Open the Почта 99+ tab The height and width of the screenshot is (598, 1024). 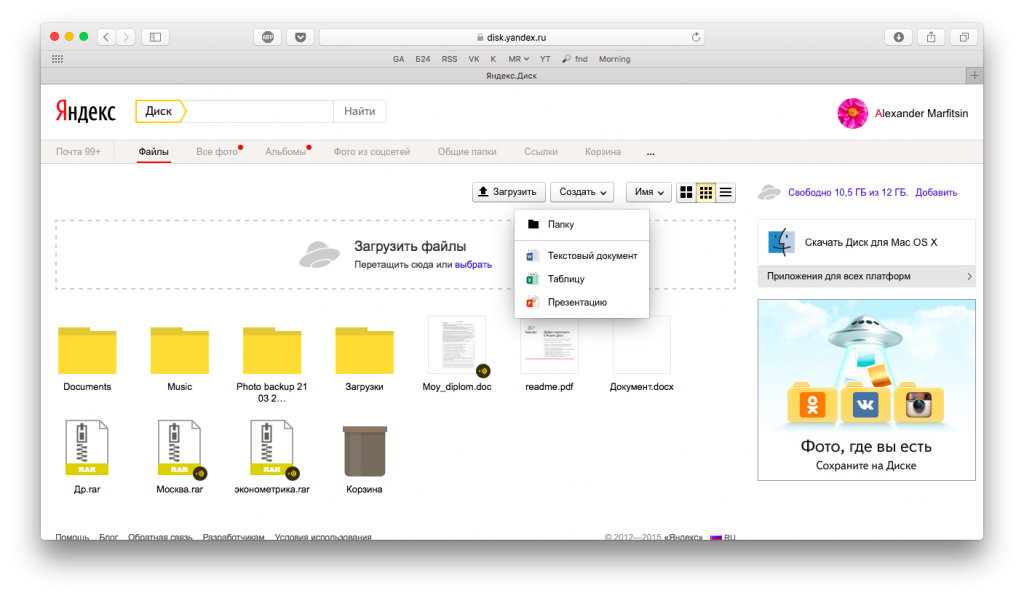point(78,151)
